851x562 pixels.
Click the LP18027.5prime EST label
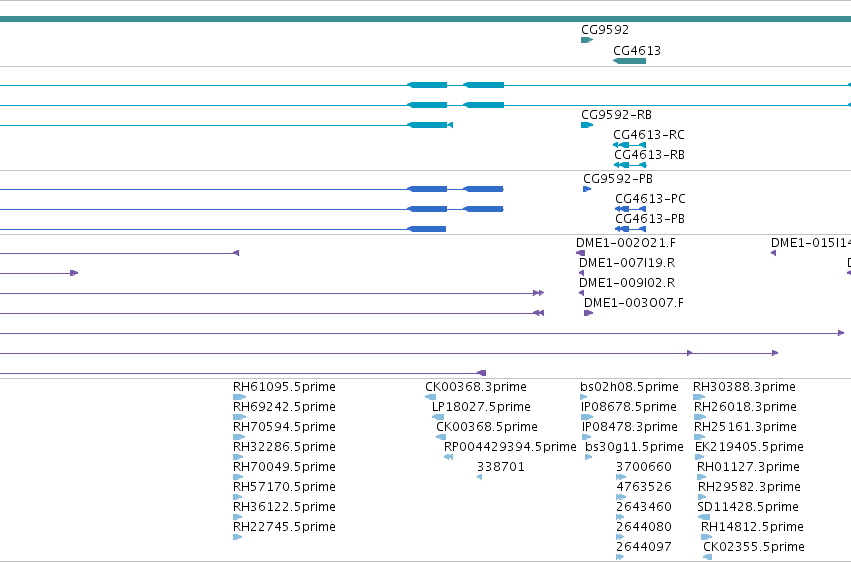(481, 407)
